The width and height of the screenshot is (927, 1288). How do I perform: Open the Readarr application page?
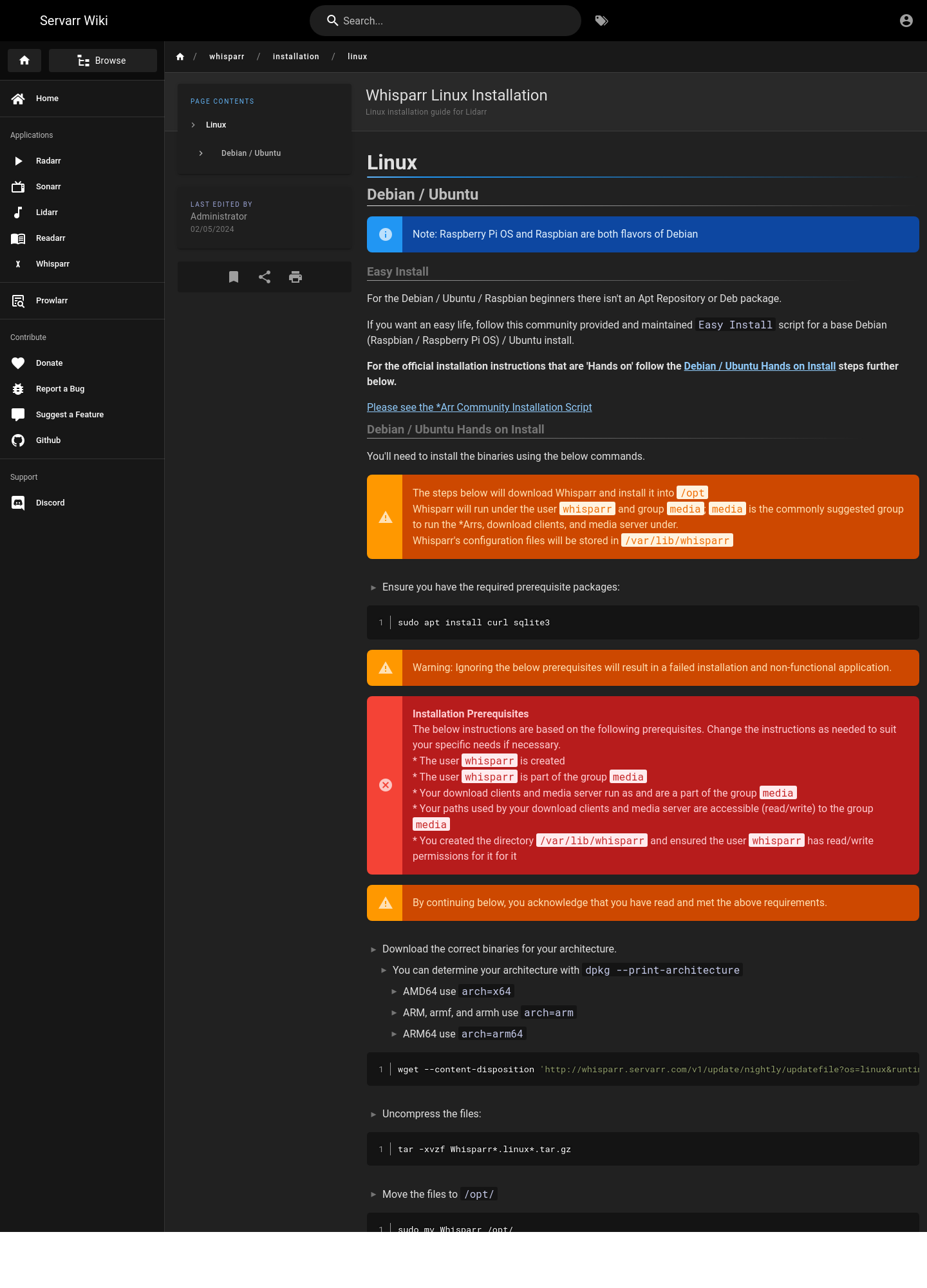pos(82,238)
